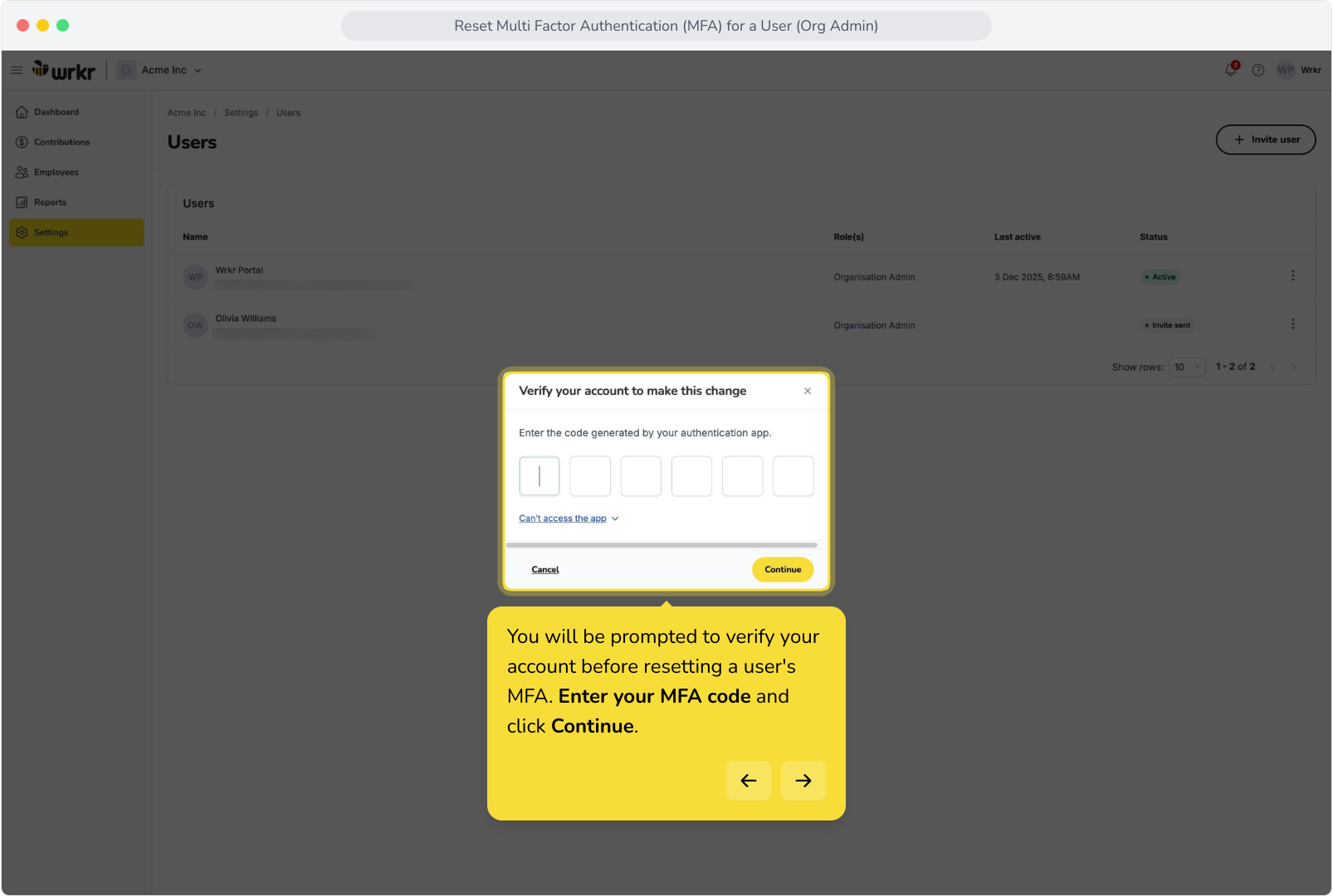Click the 3 Dec 2025, 8:59AM cell
The width and height of the screenshot is (1333, 896).
(1038, 277)
